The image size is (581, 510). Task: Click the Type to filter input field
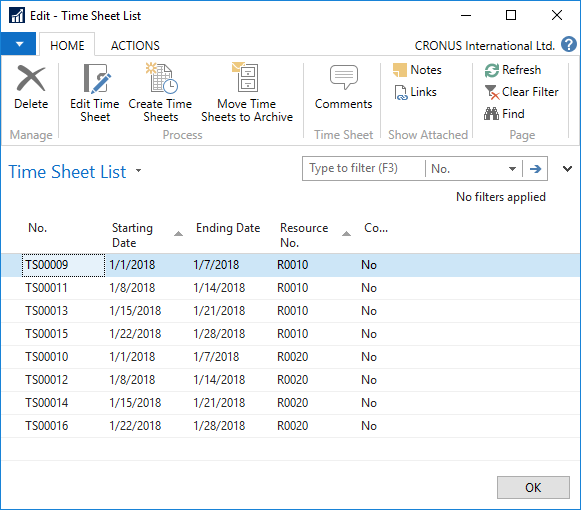point(364,169)
